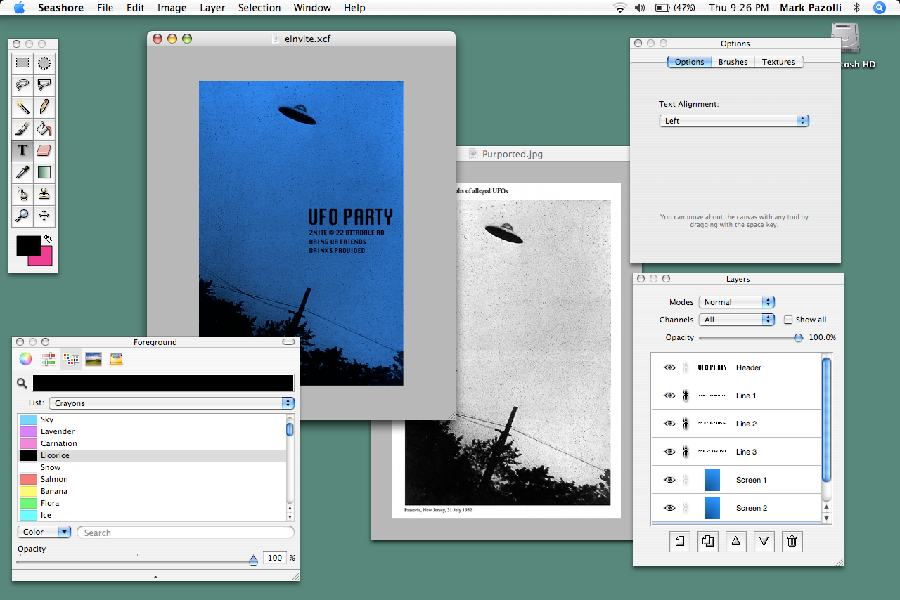Select the Gradient tool
Viewport: 900px width, 600px height.
(x=44, y=171)
